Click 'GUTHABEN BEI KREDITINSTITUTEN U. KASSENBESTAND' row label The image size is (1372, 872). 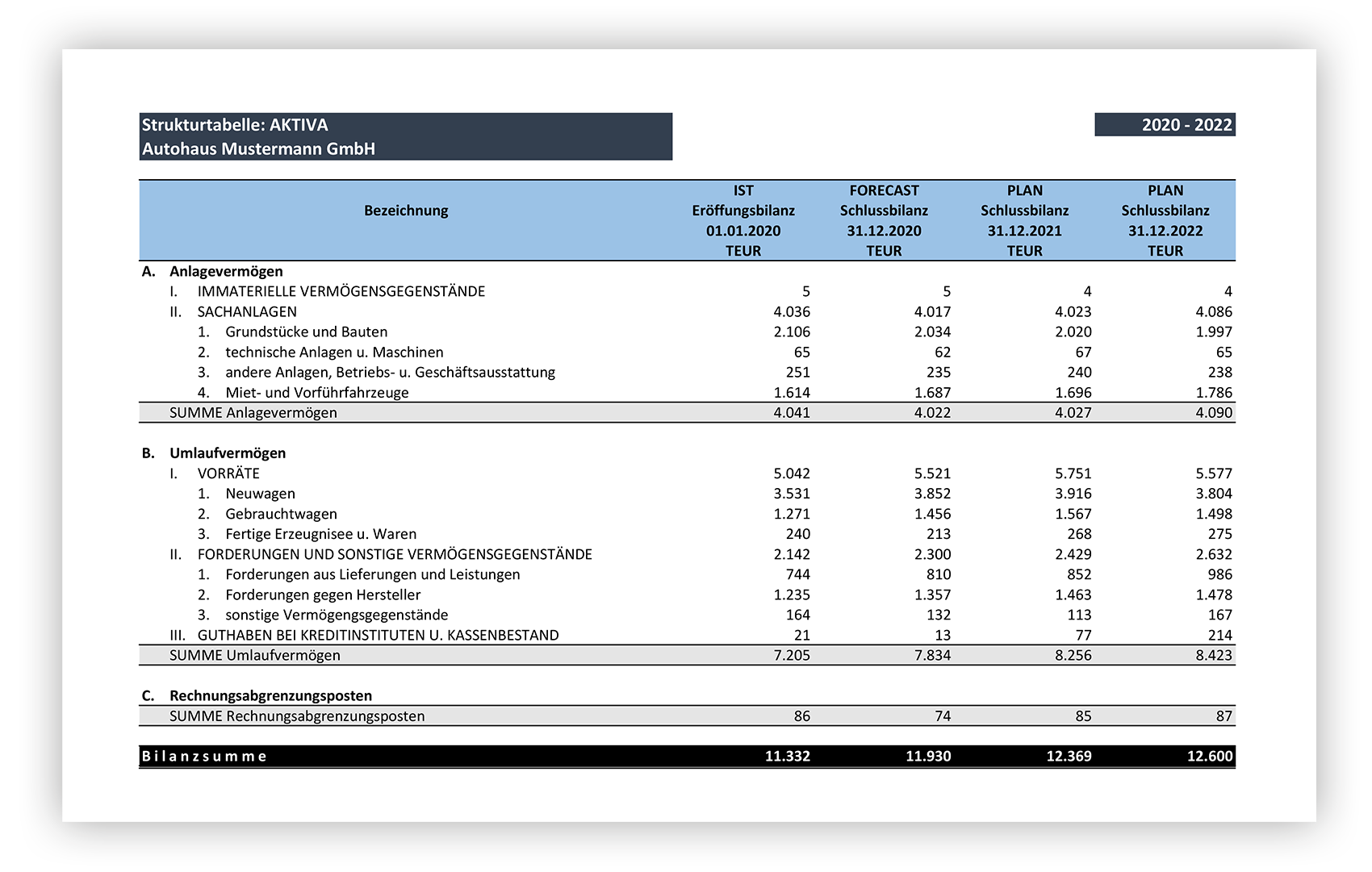(x=378, y=635)
